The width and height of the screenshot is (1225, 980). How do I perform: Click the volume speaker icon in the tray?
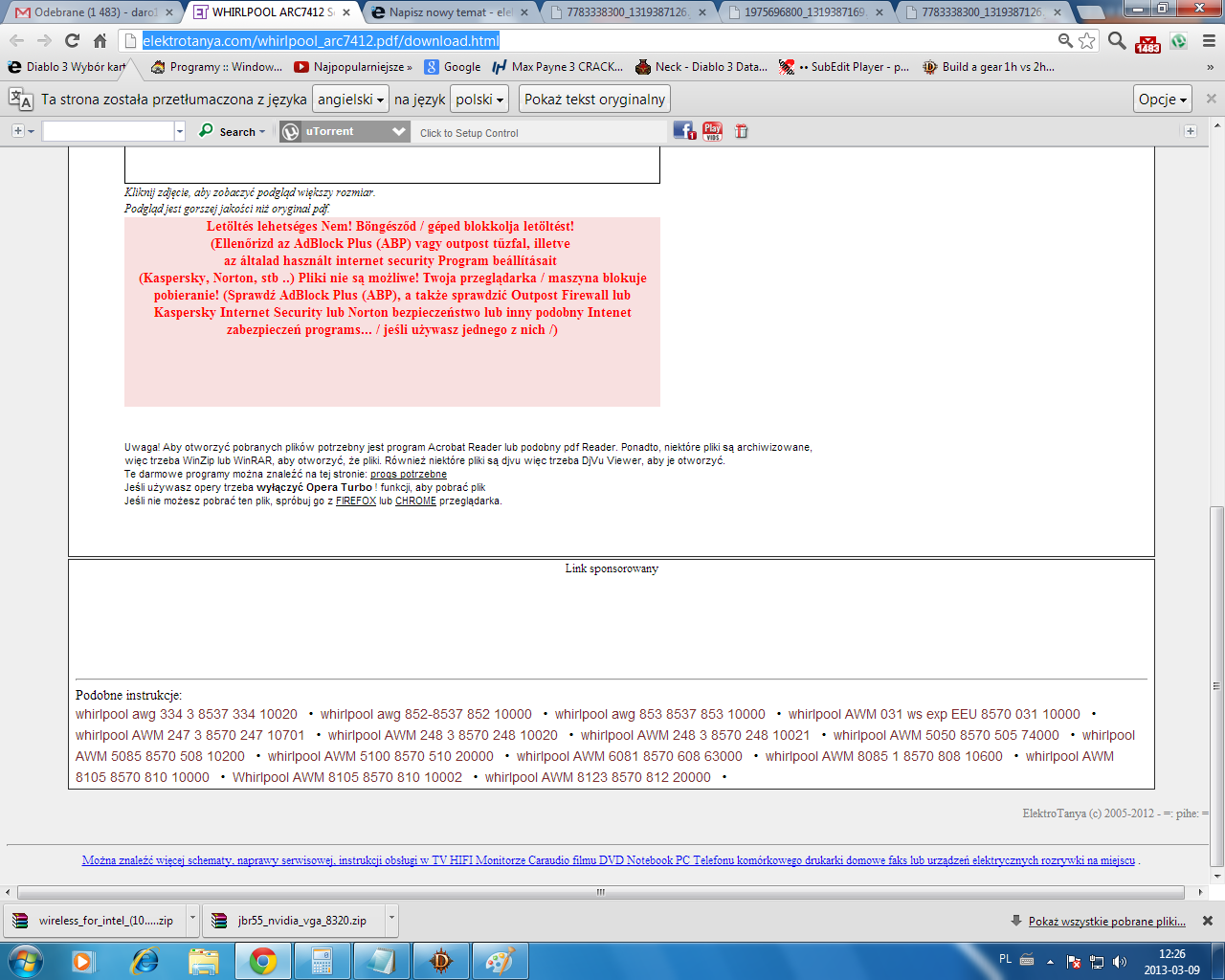point(1120,962)
